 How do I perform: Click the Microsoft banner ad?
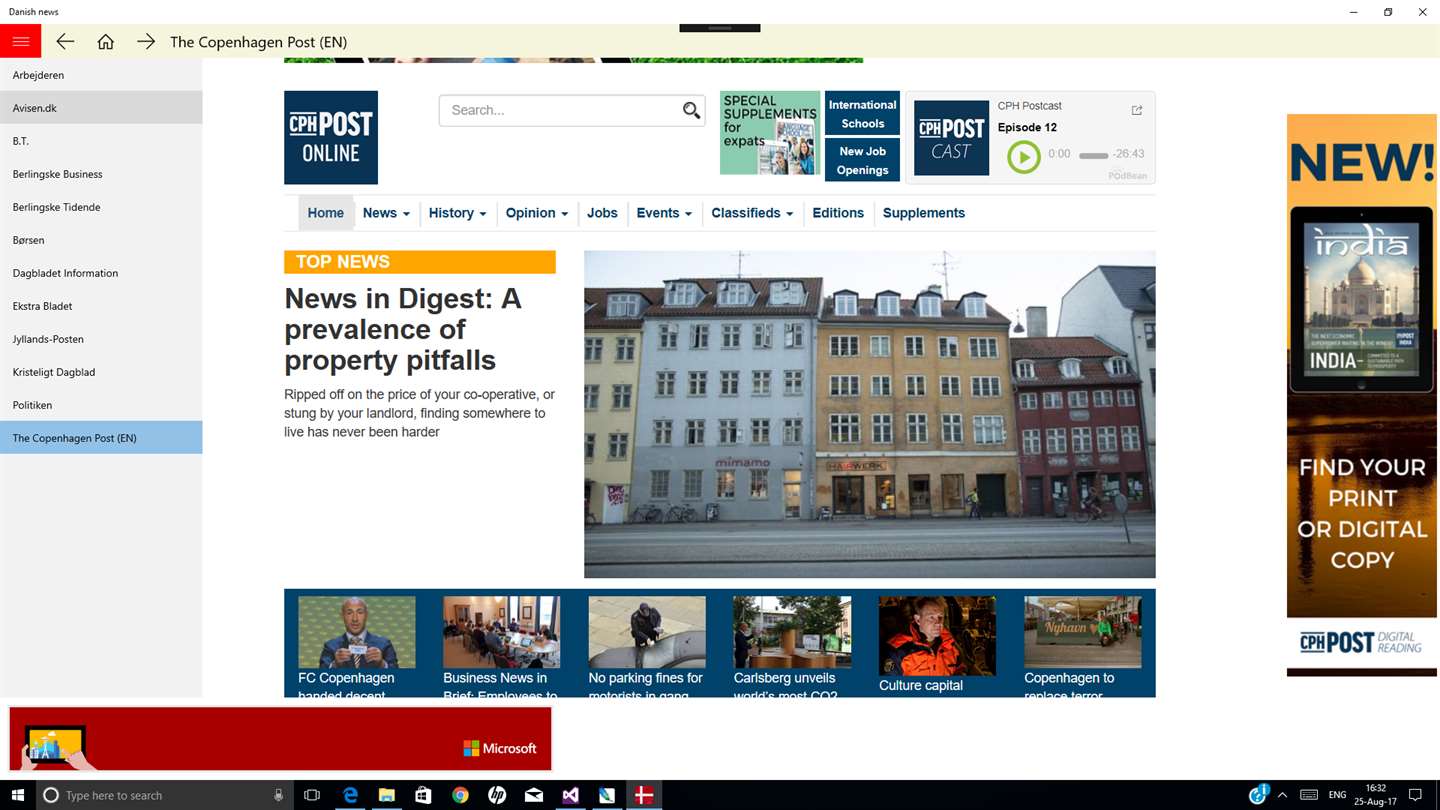[x=280, y=739]
